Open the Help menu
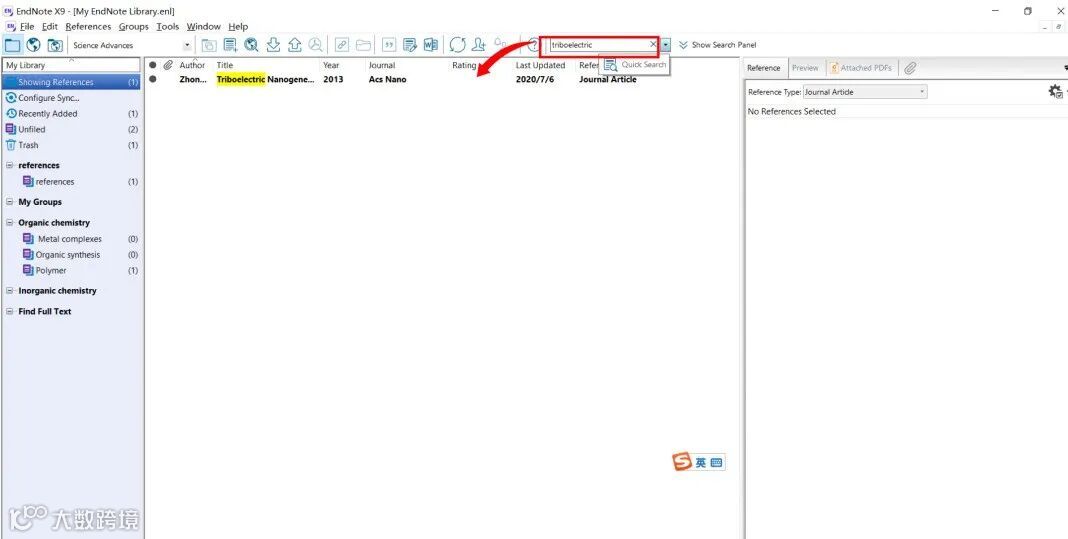 click(238, 27)
